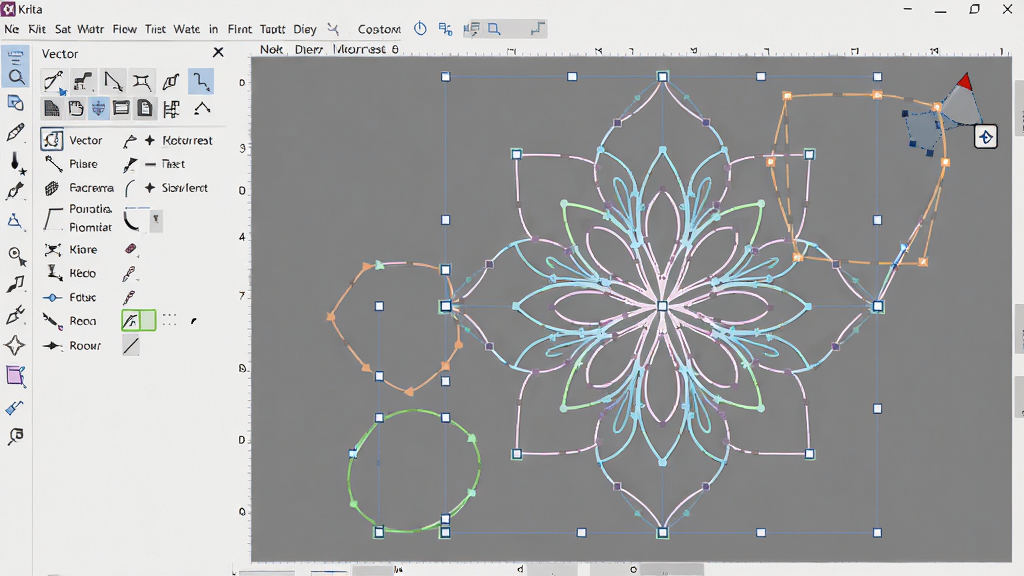Click the window frame icon in Vector panel
The width and height of the screenshot is (1024, 576).
121,108
